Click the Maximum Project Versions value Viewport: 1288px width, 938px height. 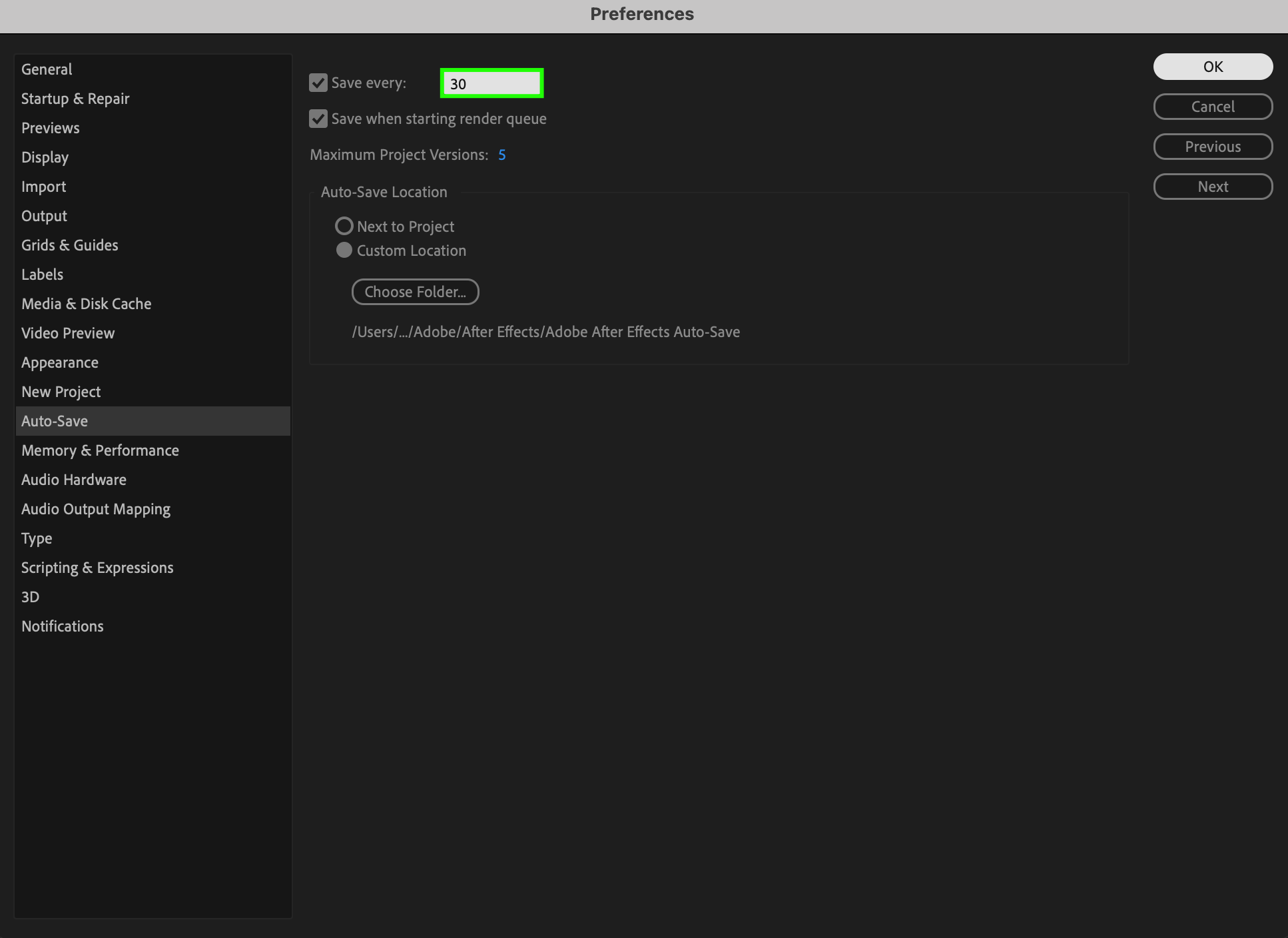[x=502, y=155]
